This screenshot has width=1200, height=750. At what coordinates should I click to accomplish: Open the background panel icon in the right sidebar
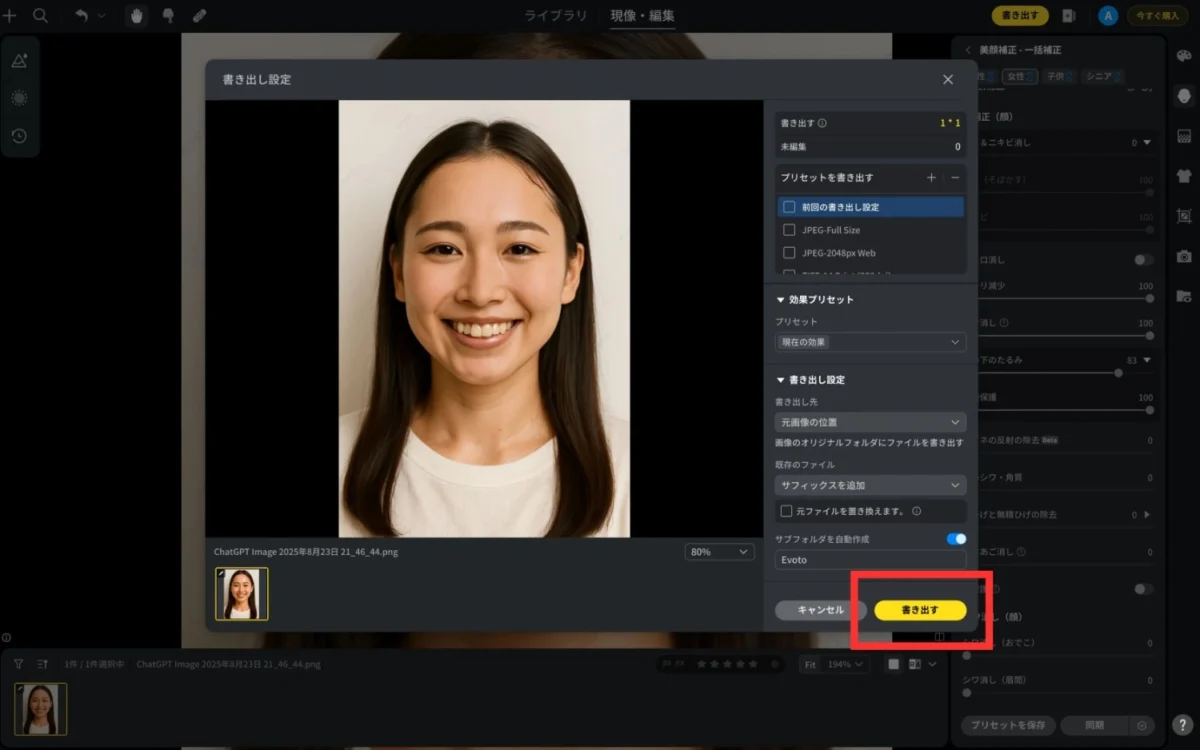1184,136
